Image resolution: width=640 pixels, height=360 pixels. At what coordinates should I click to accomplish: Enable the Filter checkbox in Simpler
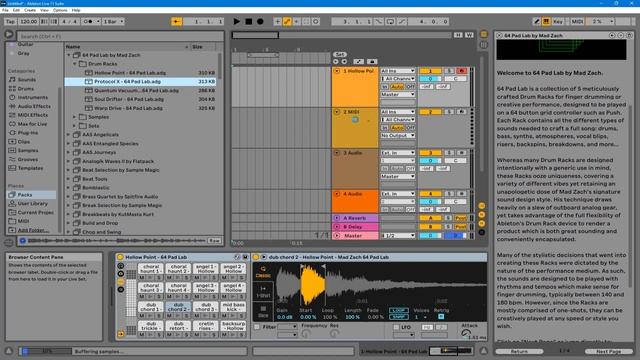(257, 327)
